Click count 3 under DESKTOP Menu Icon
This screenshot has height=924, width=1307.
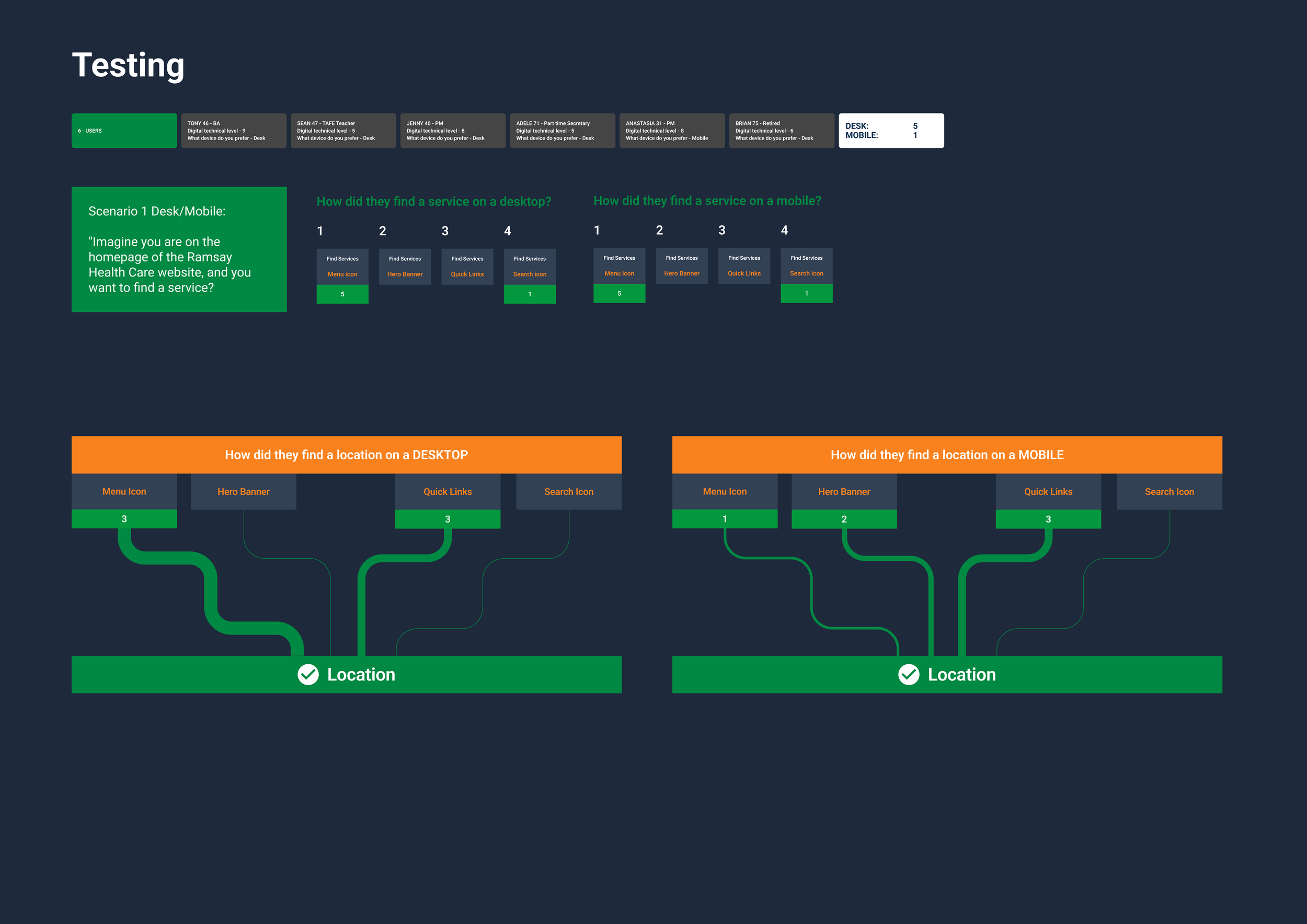point(124,519)
